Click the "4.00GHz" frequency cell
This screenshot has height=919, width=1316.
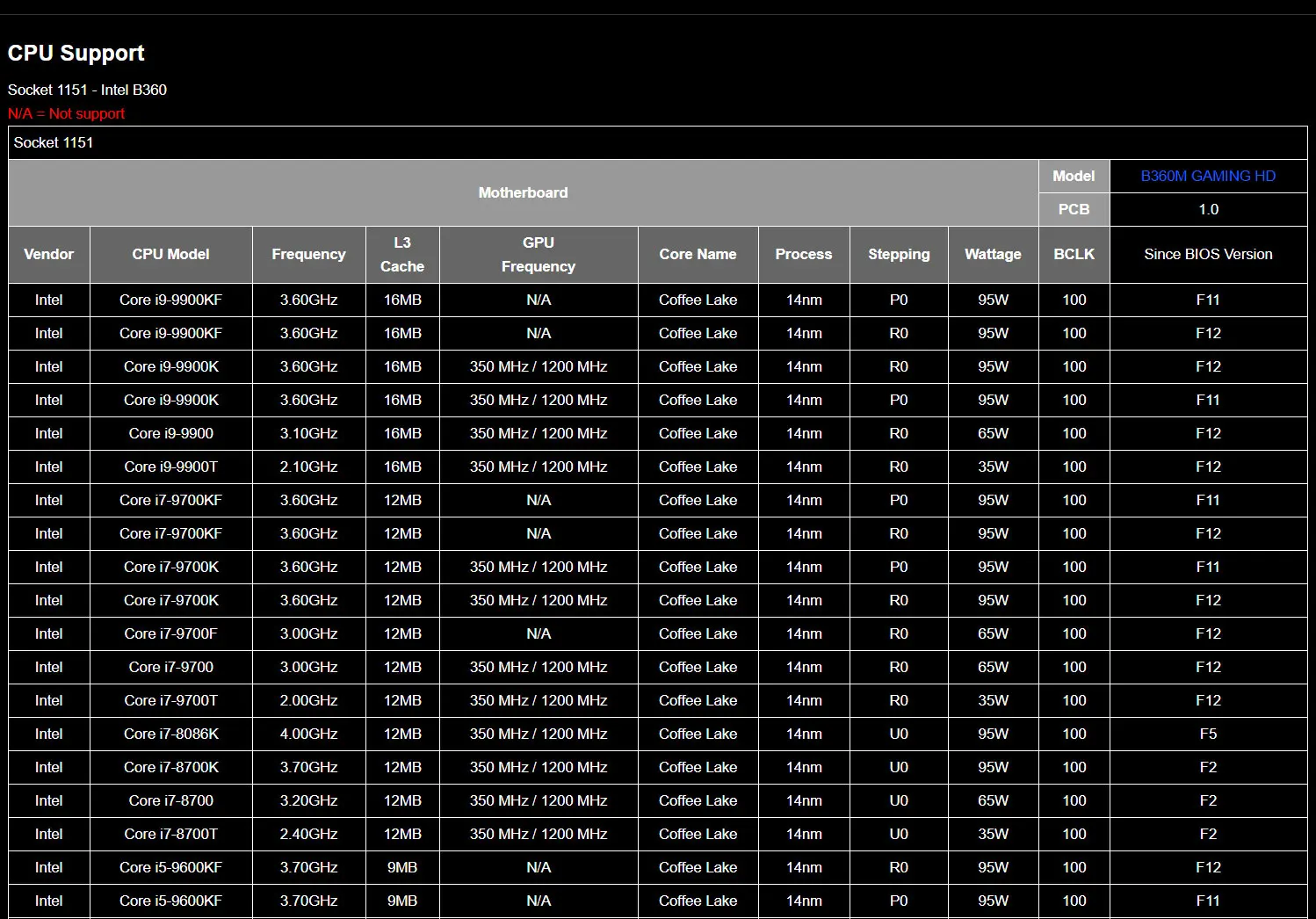coord(309,734)
